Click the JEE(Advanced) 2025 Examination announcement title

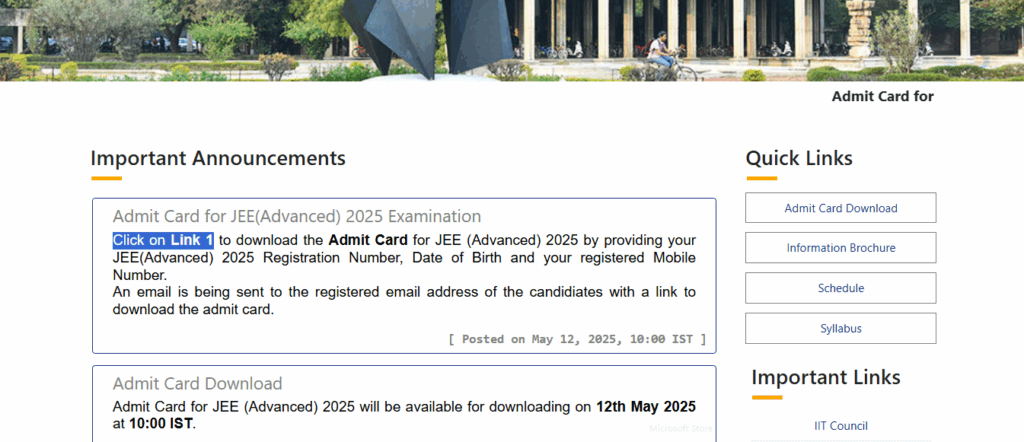point(296,216)
